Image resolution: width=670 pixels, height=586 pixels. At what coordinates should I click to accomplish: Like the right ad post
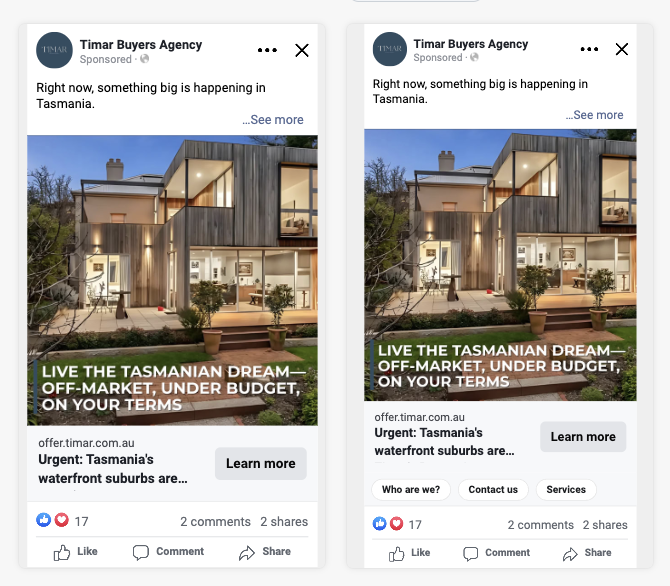tap(409, 553)
